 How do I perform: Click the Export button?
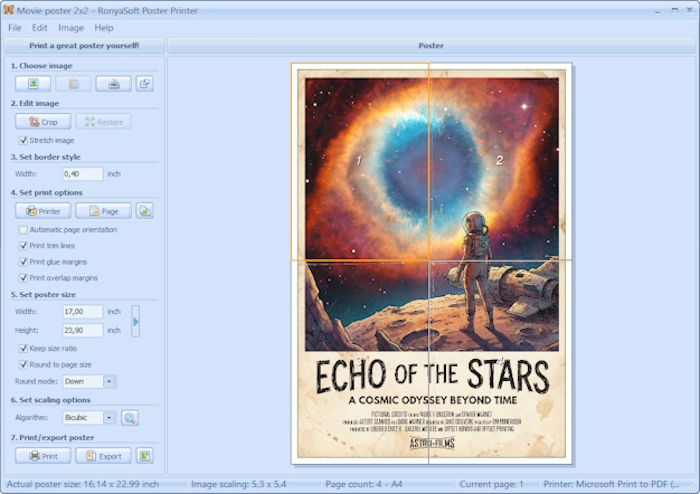tap(104, 456)
